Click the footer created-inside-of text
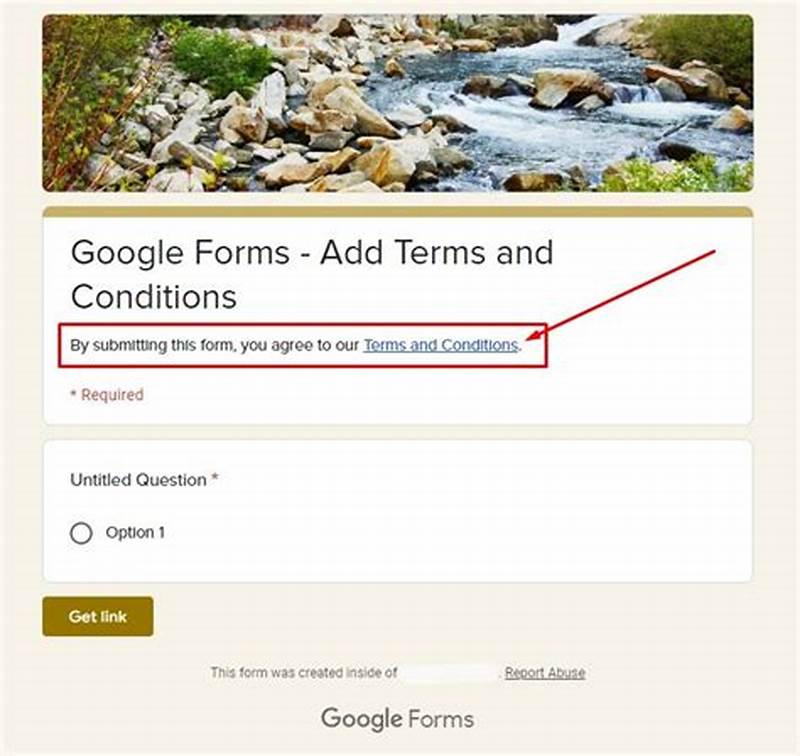 pyautogui.click(x=303, y=673)
